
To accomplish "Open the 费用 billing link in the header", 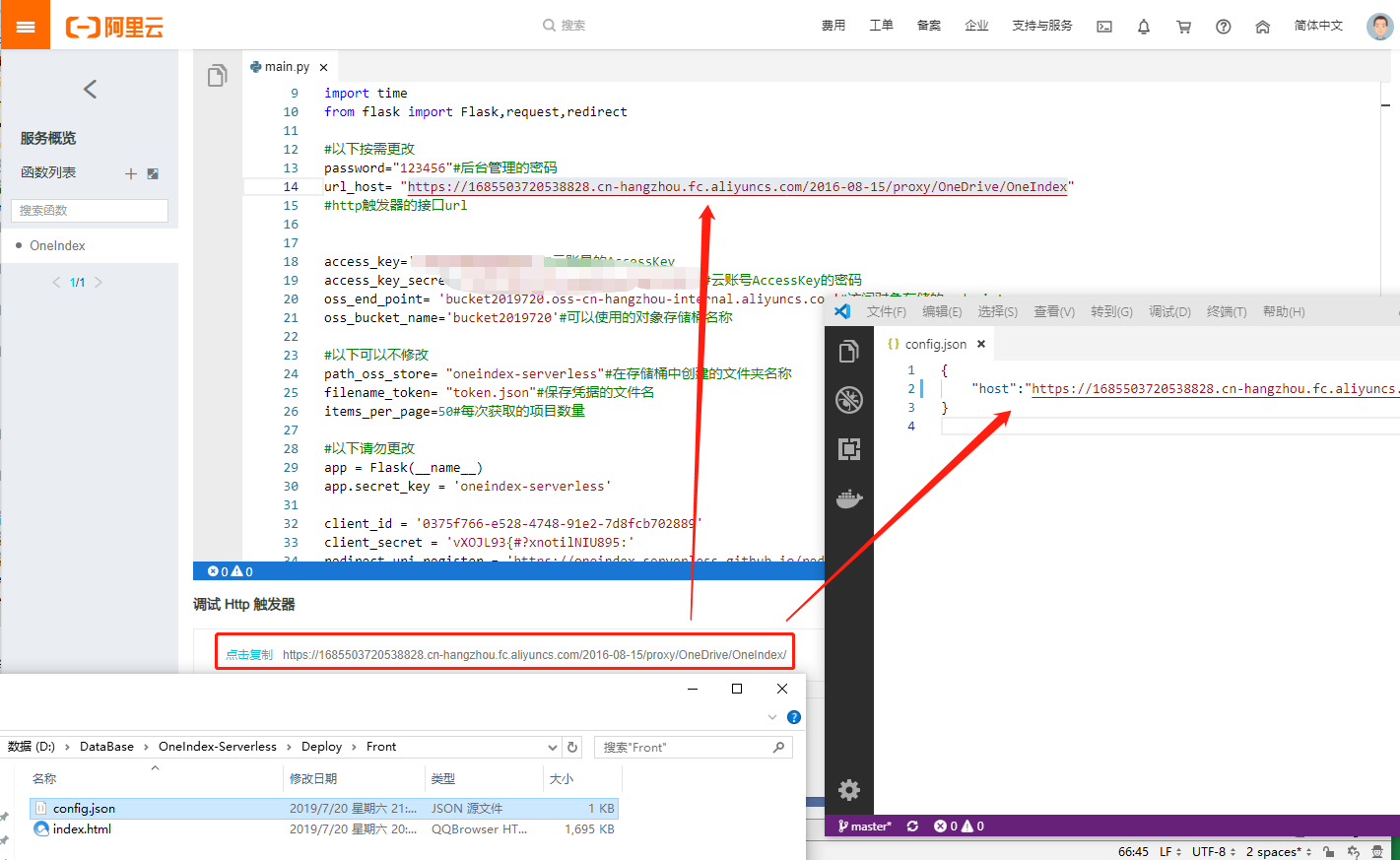I will coord(833,26).
